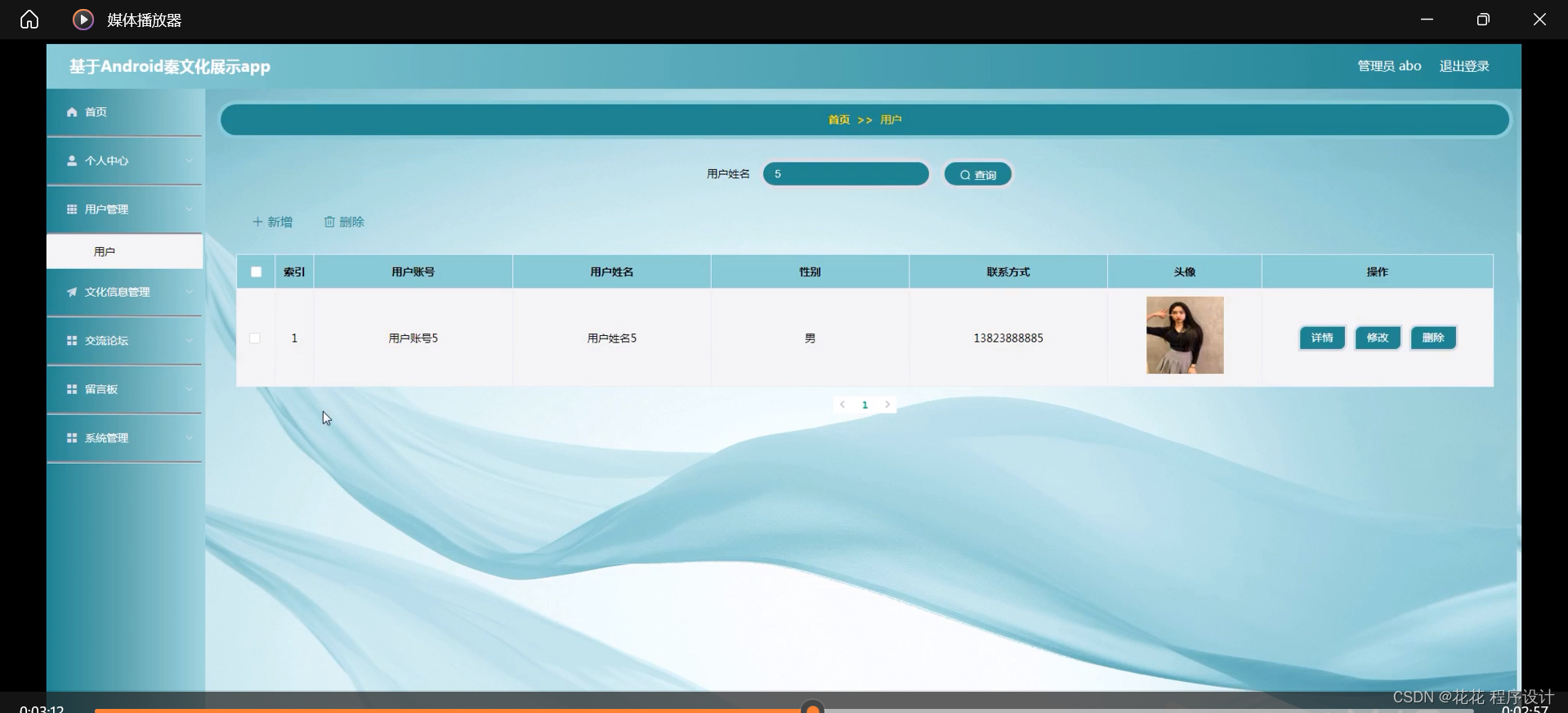Go to previous page arrow in pagination

842,405
